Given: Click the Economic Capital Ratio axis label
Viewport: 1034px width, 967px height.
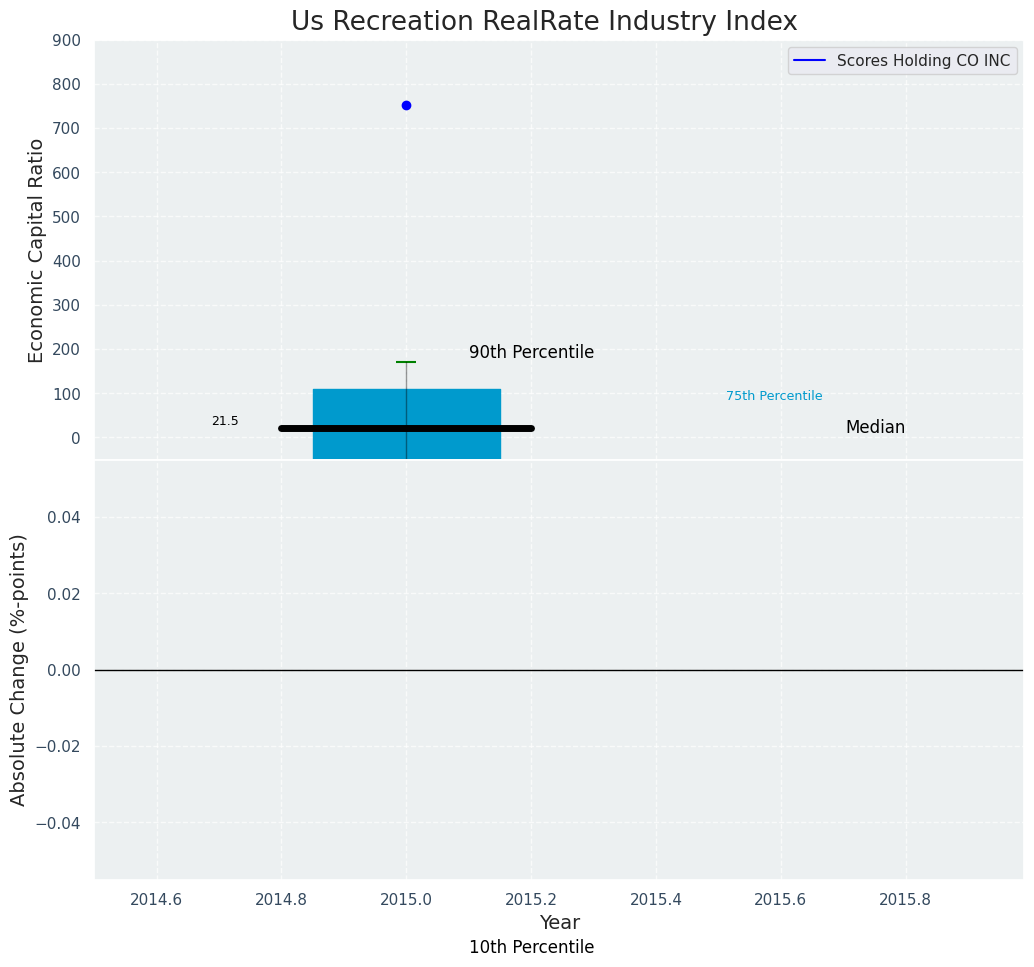Looking at the screenshot, I should (x=36, y=250).
